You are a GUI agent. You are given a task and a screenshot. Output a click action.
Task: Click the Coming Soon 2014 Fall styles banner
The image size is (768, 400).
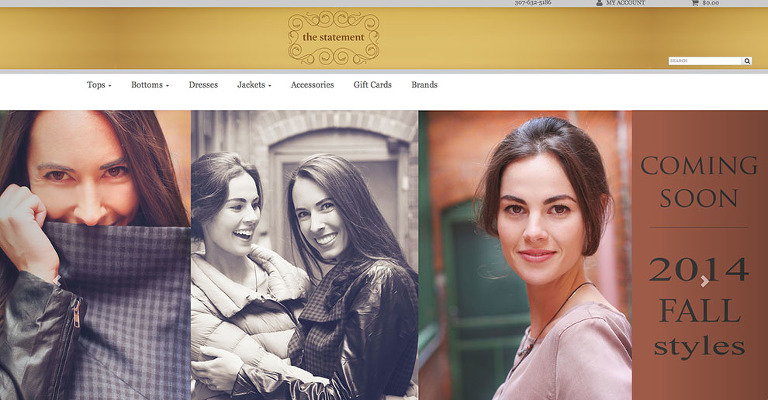pyautogui.click(x=700, y=255)
